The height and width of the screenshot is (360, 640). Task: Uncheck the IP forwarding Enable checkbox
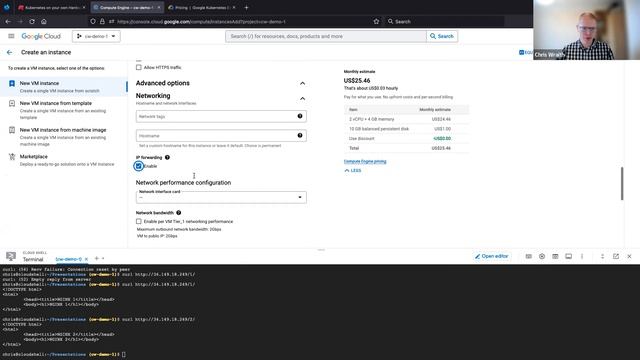[x=139, y=166]
